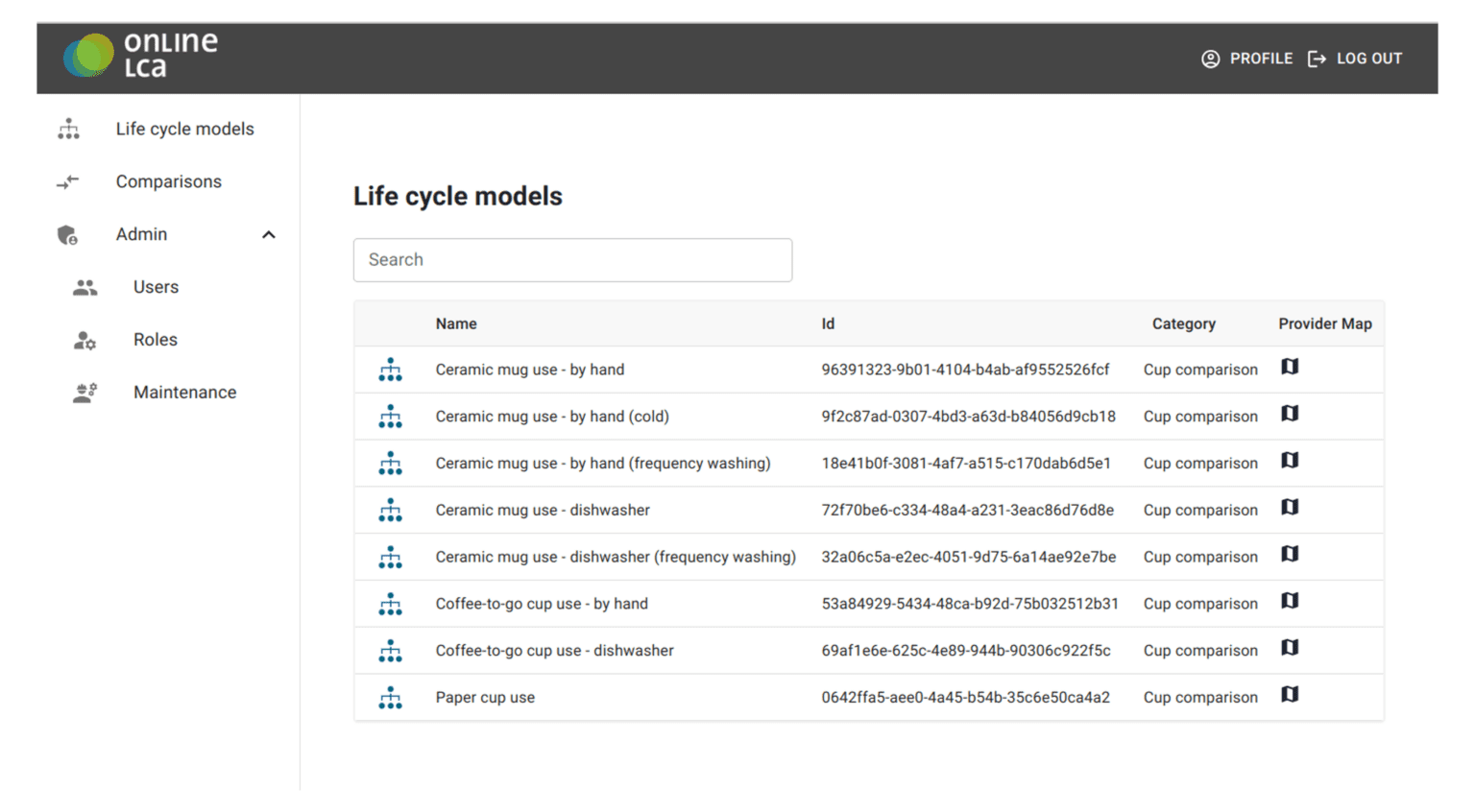Collapse the Admin section chevron
The width and height of the screenshot is (1475, 812).
(269, 234)
